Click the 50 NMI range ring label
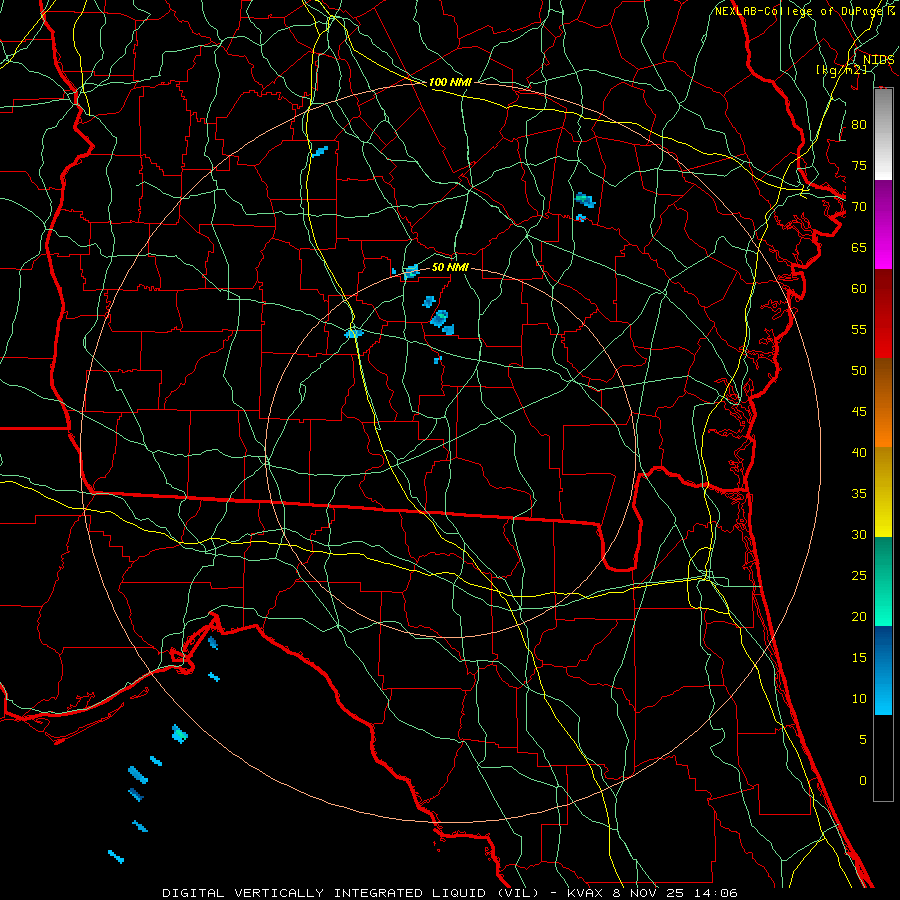The height and width of the screenshot is (900, 900). [x=450, y=267]
